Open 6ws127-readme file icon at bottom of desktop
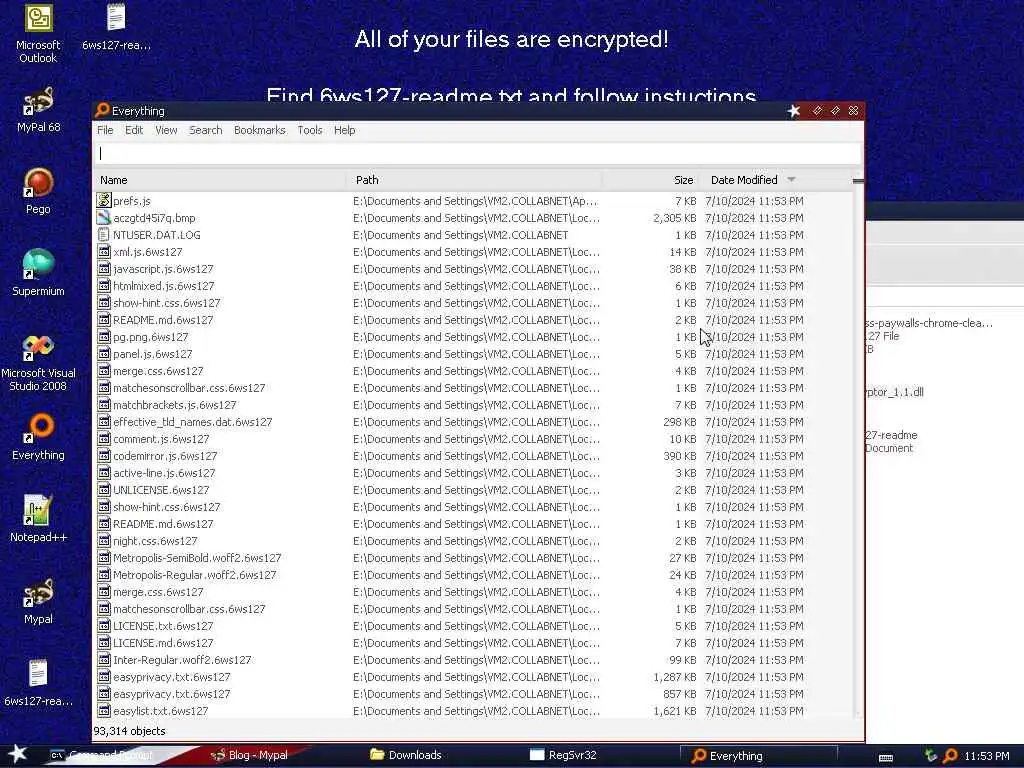 point(38,683)
